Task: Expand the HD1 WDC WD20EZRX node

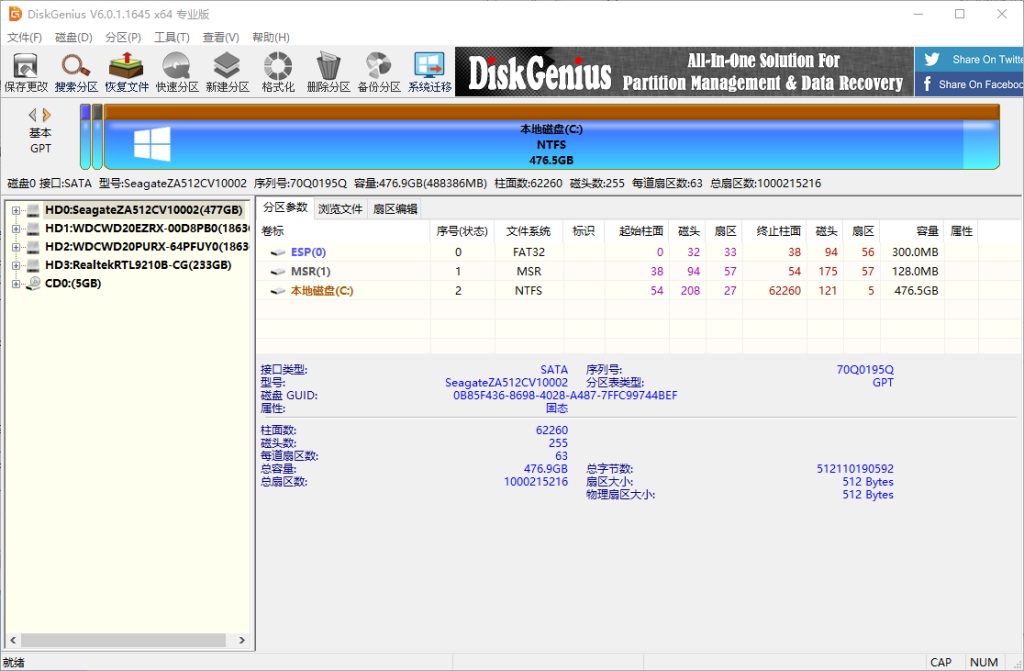Action: coord(16,229)
